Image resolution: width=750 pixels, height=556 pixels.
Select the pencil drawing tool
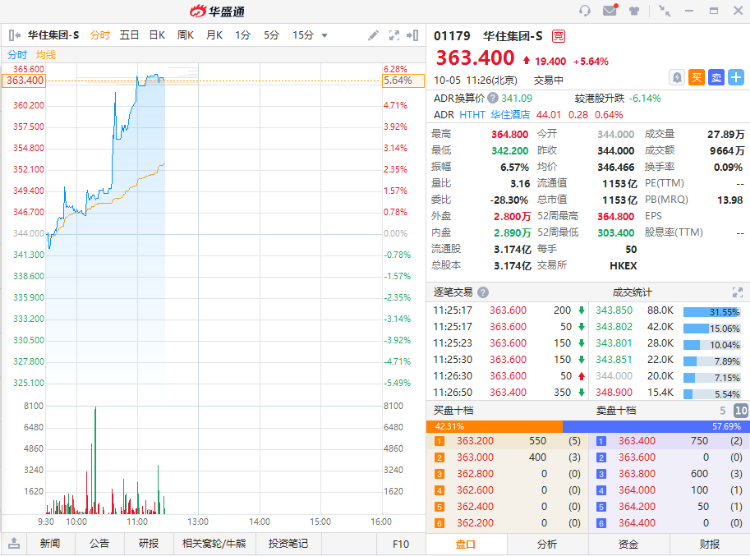coord(373,35)
